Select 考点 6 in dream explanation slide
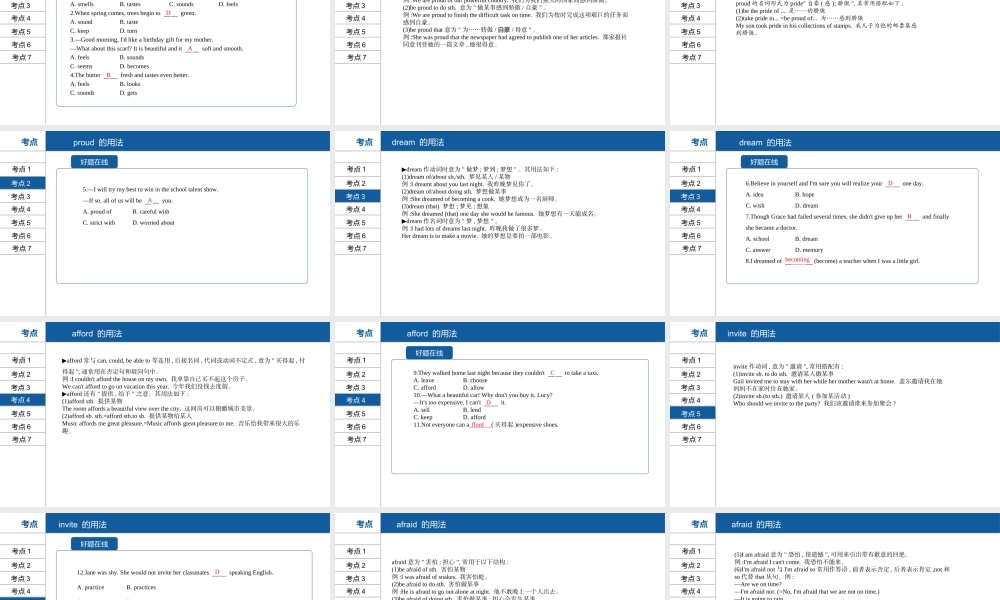This screenshot has width=1000, height=600. pyautogui.click(x=357, y=235)
